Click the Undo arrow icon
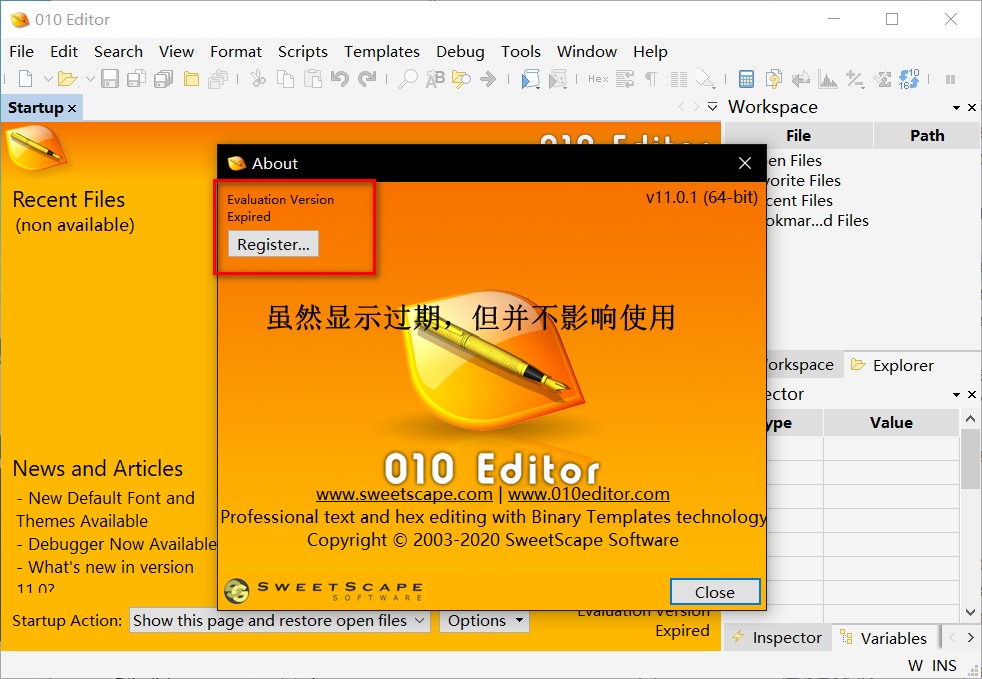Image resolution: width=982 pixels, height=679 pixels. [339, 79]
